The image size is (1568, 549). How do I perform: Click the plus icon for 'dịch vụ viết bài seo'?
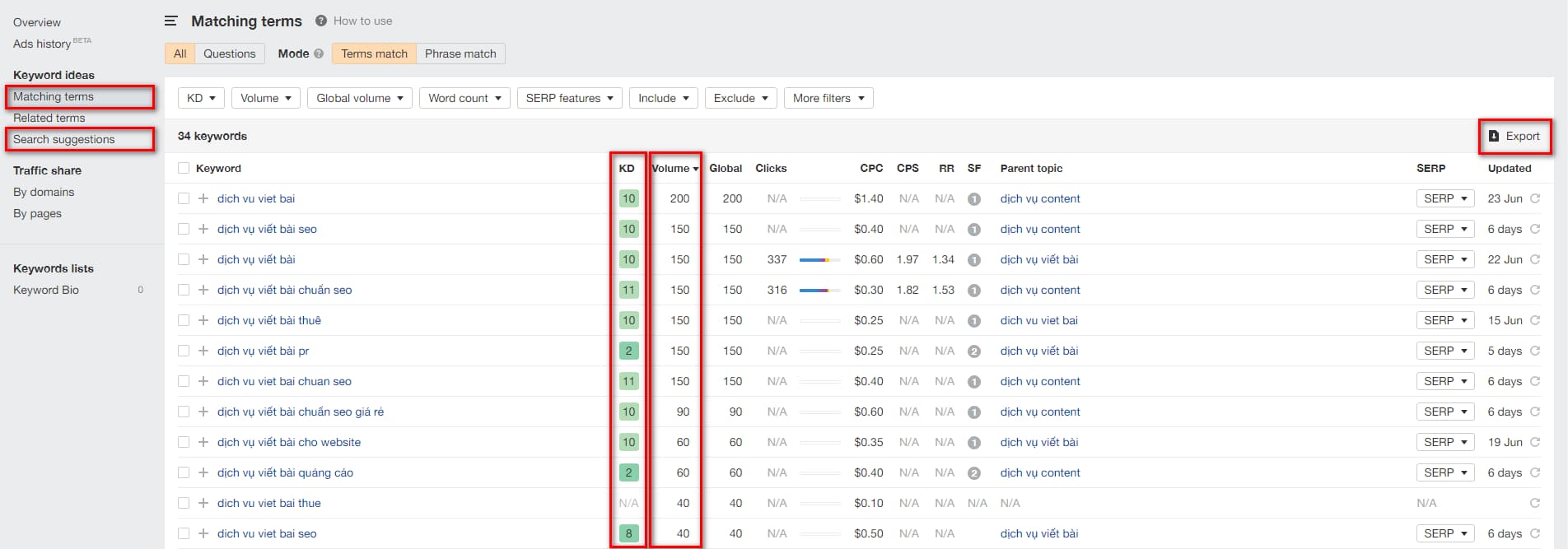coord(203,229)
